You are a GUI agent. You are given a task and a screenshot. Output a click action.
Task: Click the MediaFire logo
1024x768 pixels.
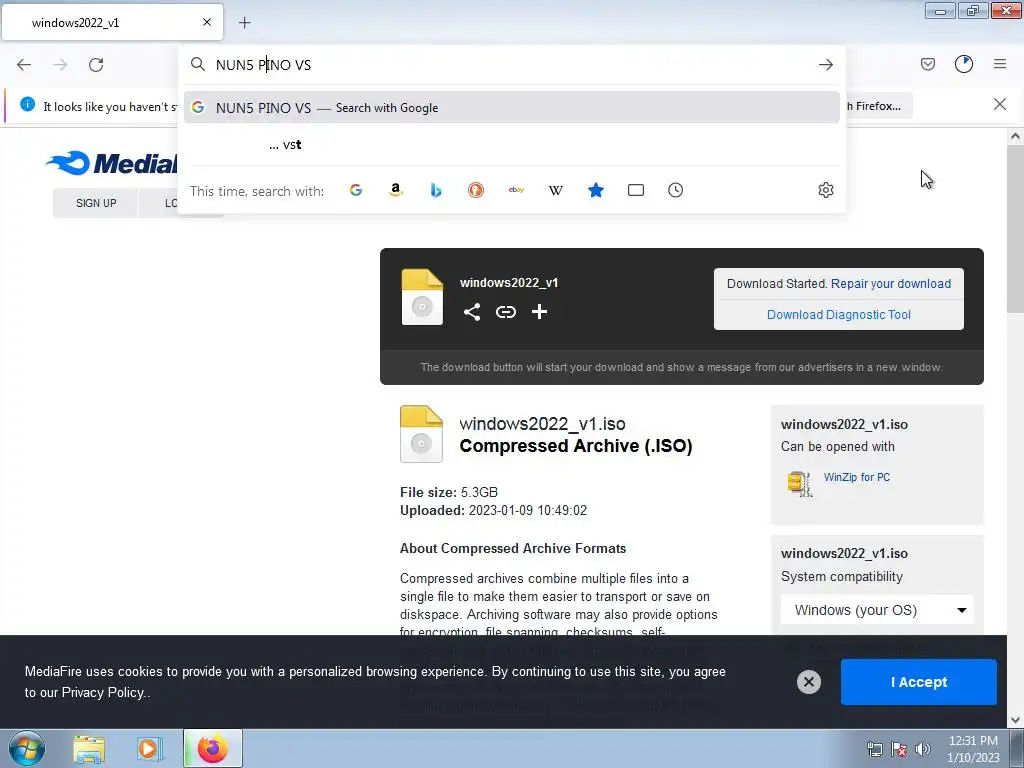112,163
